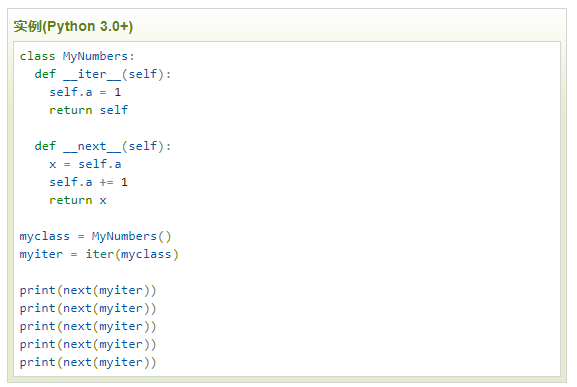Select the line 'x = self.a'
This screenshot has height=387, width=577.
pyautogui.click(x=85, y=164)
